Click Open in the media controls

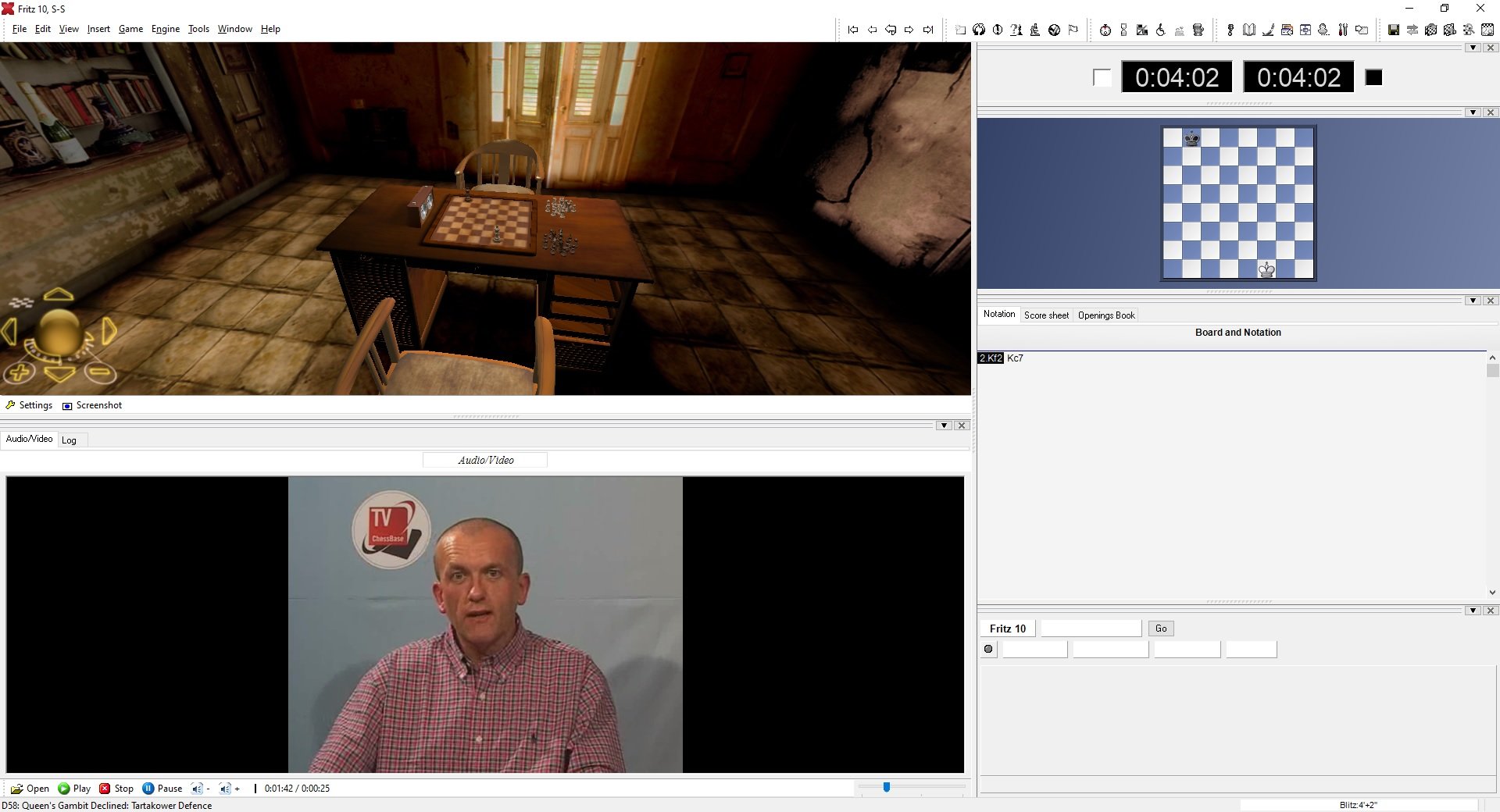(30, 789)
